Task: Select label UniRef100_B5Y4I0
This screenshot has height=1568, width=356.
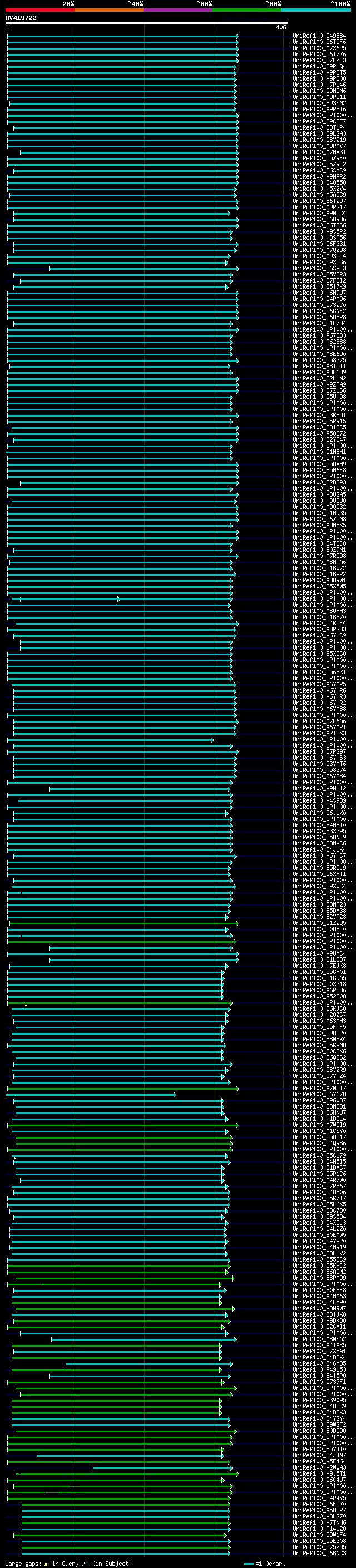Action: point(319,1450)
